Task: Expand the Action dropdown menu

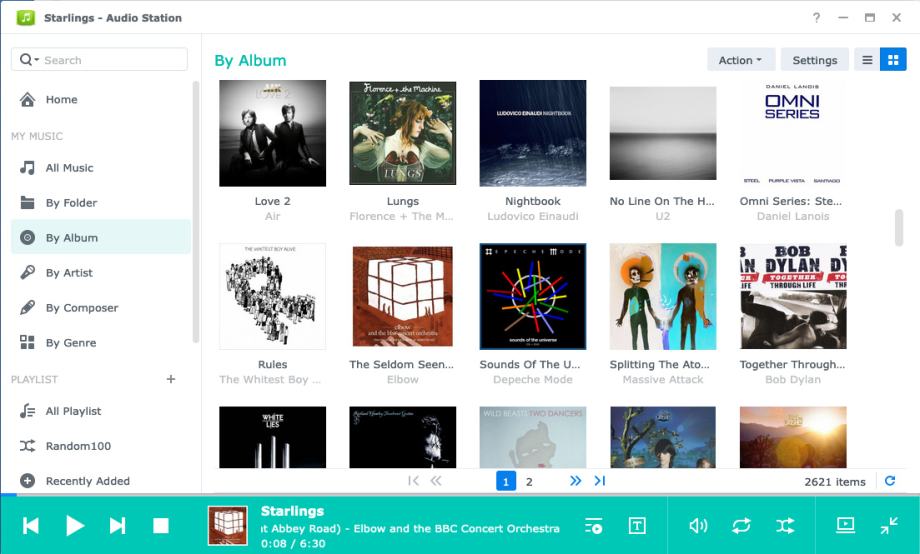Action: tap(740, 60)
